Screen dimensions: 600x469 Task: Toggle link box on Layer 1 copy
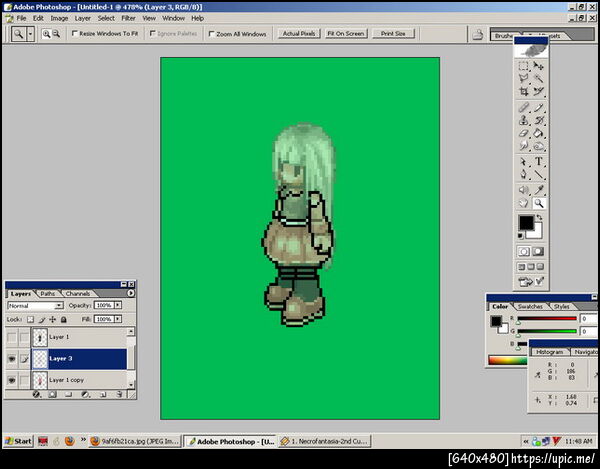(24, 380)
